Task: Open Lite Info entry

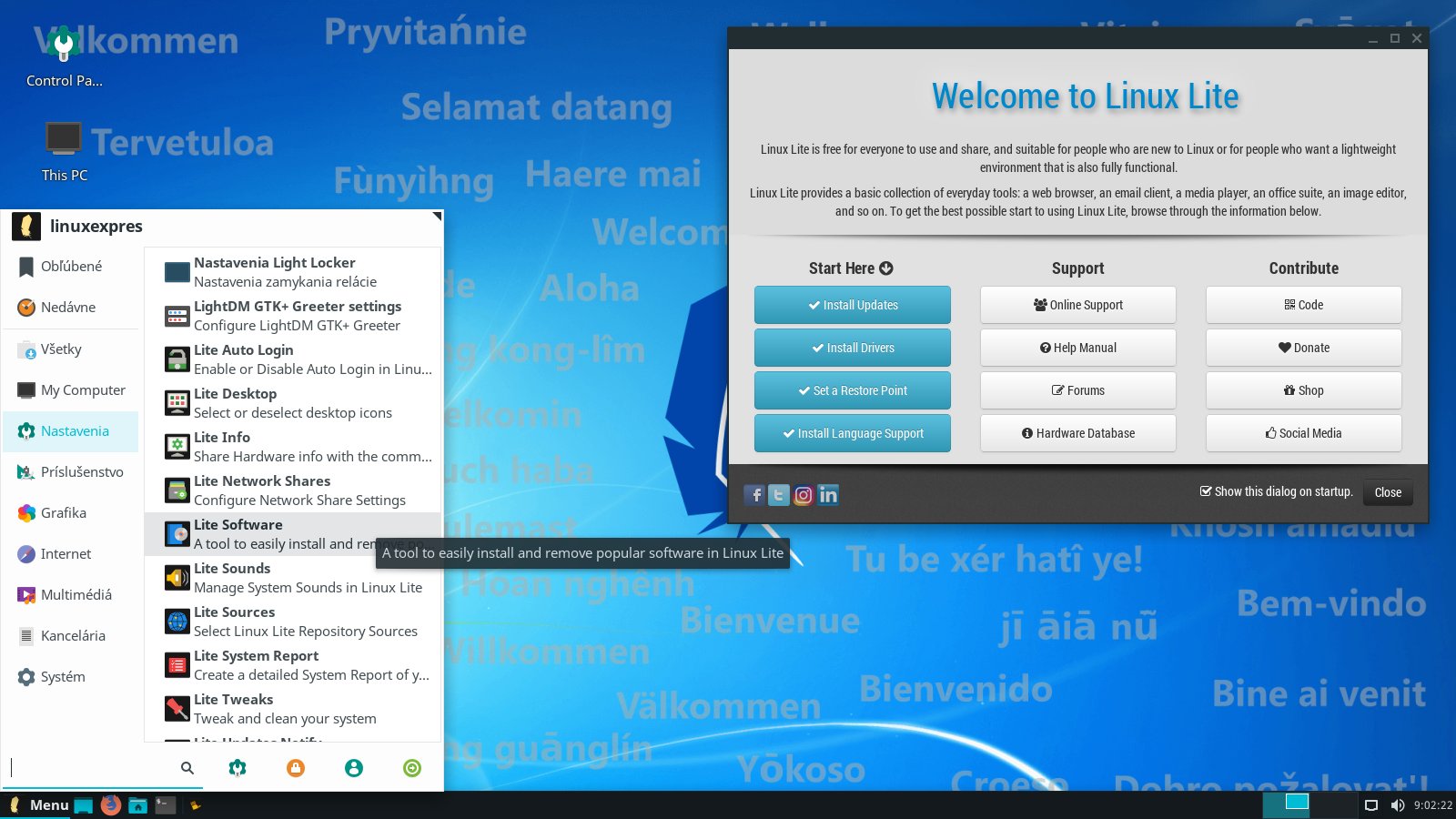Action: click(x=293, y=447)
